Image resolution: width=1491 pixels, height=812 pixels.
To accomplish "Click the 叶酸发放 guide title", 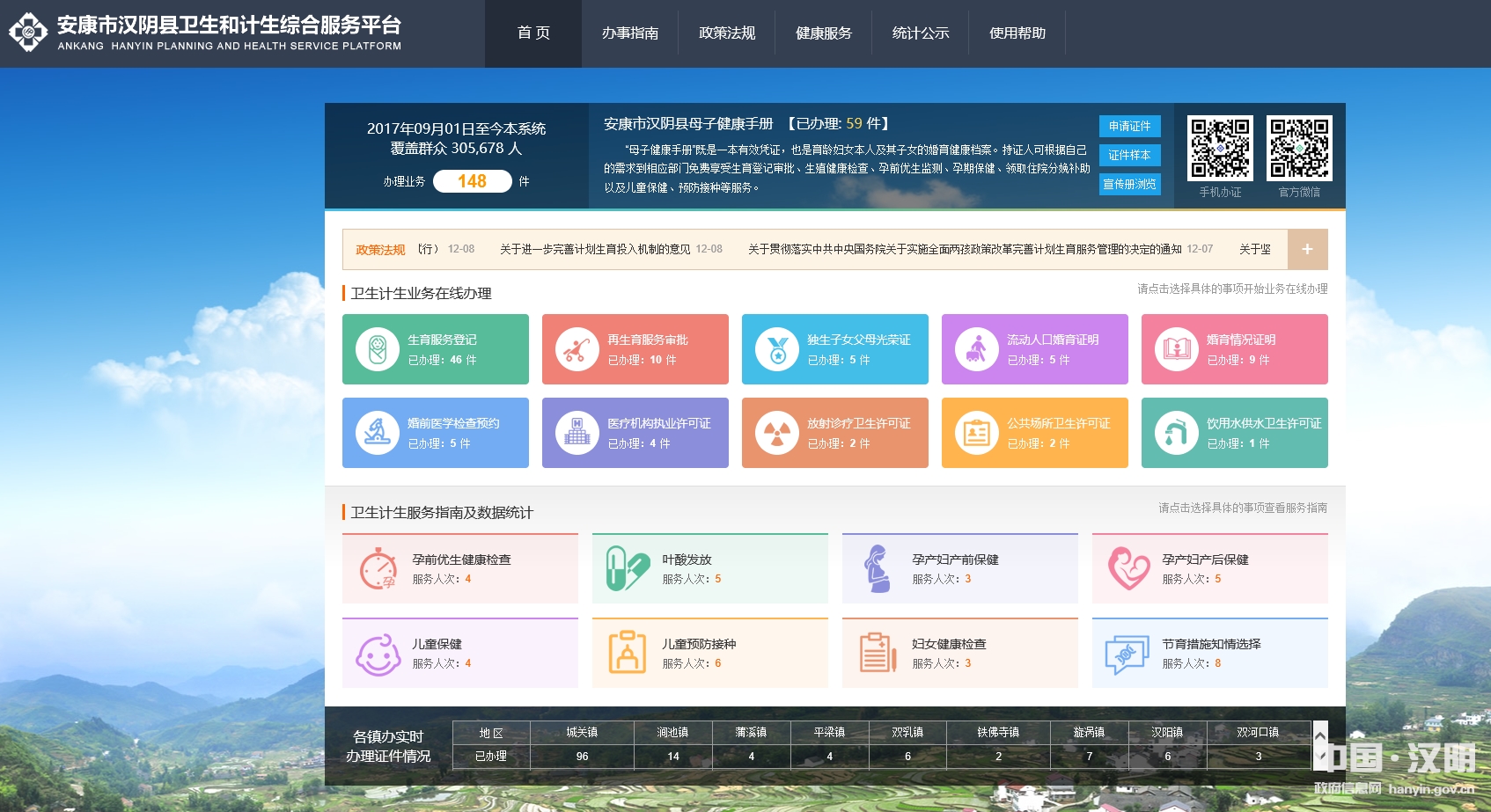I will (687, 560).
